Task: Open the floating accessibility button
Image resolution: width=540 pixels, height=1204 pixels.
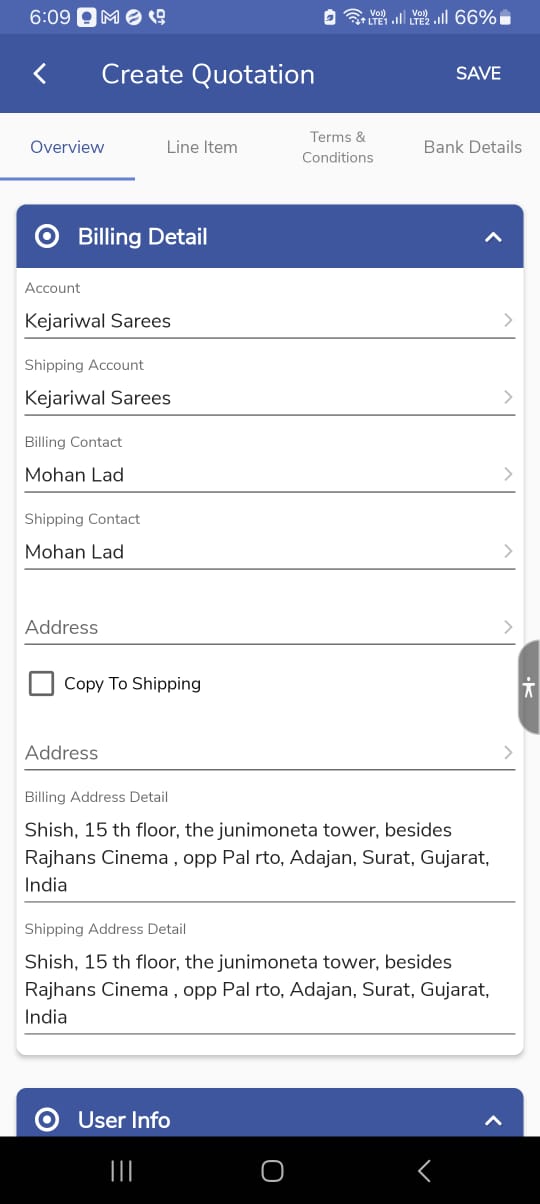Action: [x=529, y=687]
